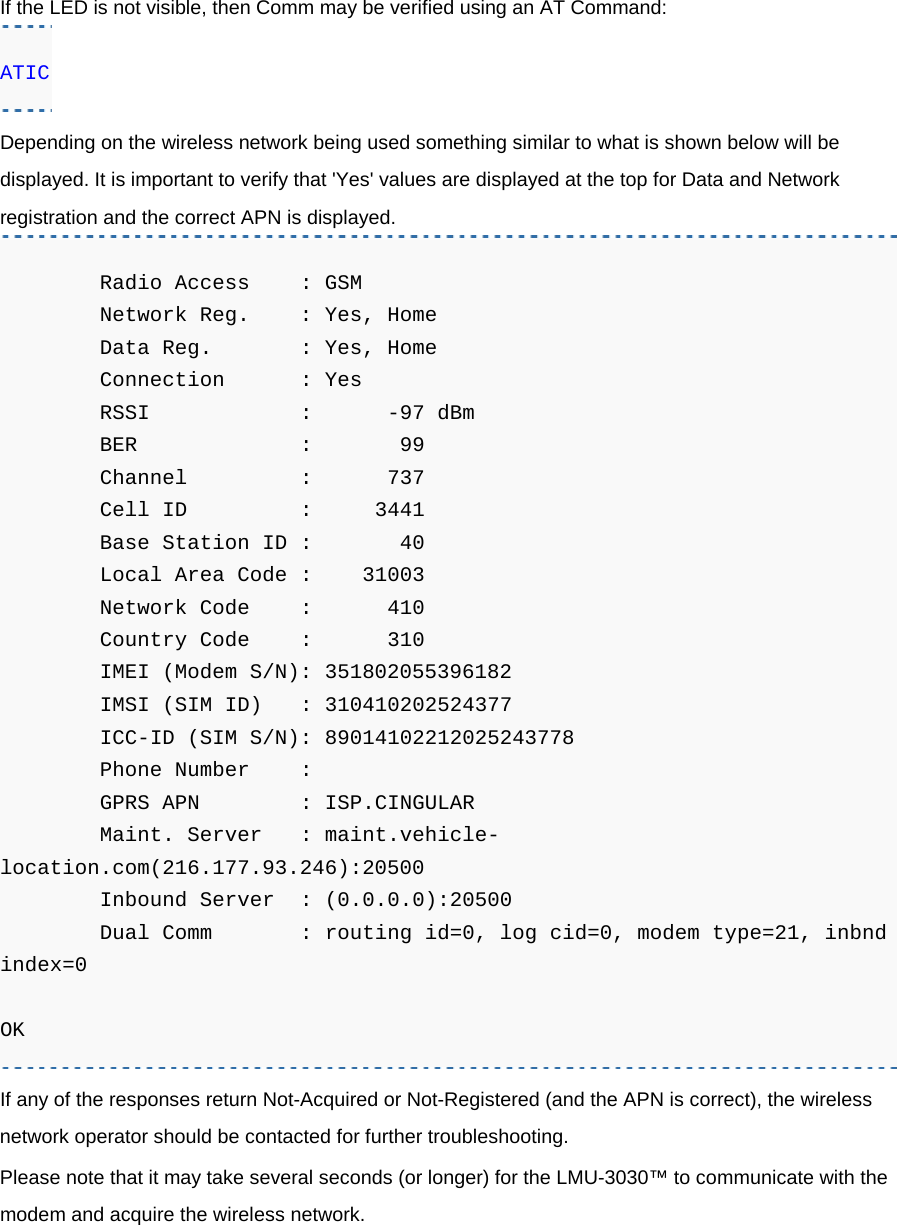Click the Channel value '737'
Viewport: 897px width, 1225px height.
(x=405, y=478)
